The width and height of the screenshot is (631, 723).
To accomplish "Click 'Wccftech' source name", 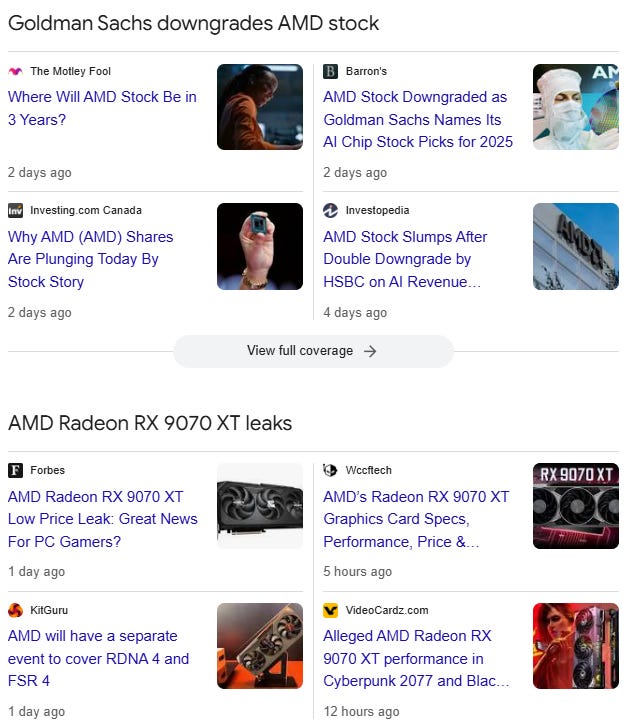I will (x=369, y=470).
